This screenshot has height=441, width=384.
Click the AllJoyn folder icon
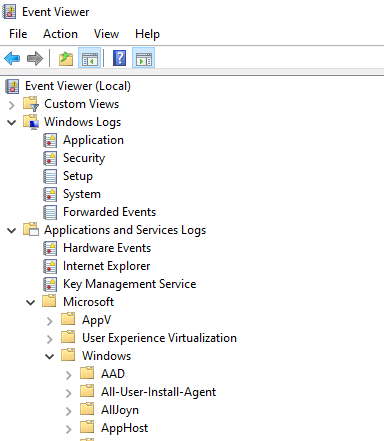pyautogui.click(x=87, y=409)
